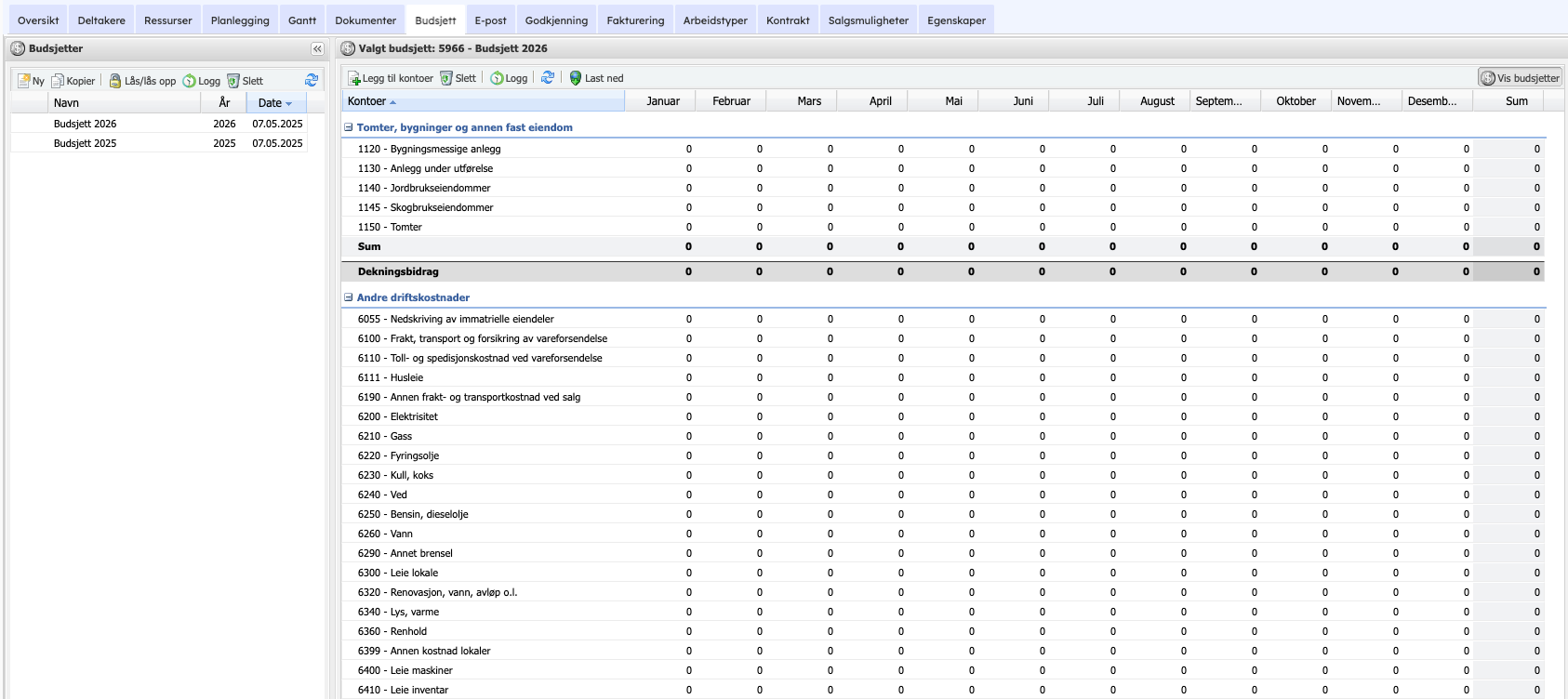1568x699 pixels.
Task: Collapse the Andre driftskostnader group
Action: tap(349, 297)
